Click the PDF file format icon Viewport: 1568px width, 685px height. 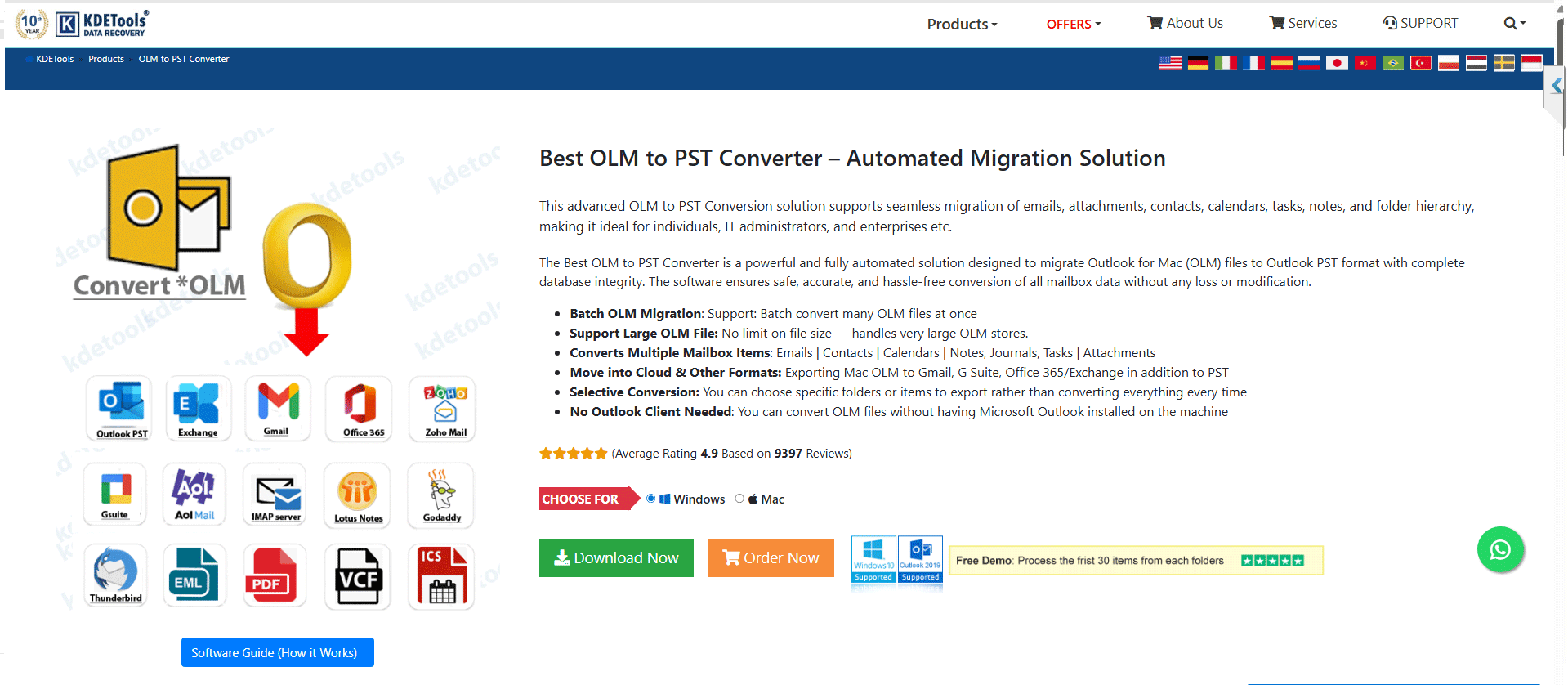coord(275,575)
